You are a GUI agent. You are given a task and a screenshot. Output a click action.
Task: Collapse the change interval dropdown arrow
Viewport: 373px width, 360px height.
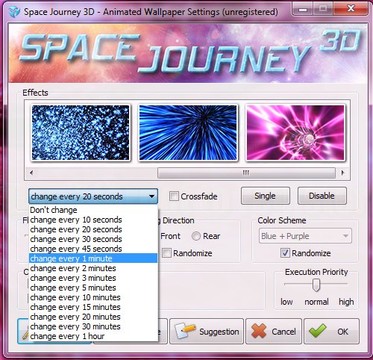click(152, 196)
